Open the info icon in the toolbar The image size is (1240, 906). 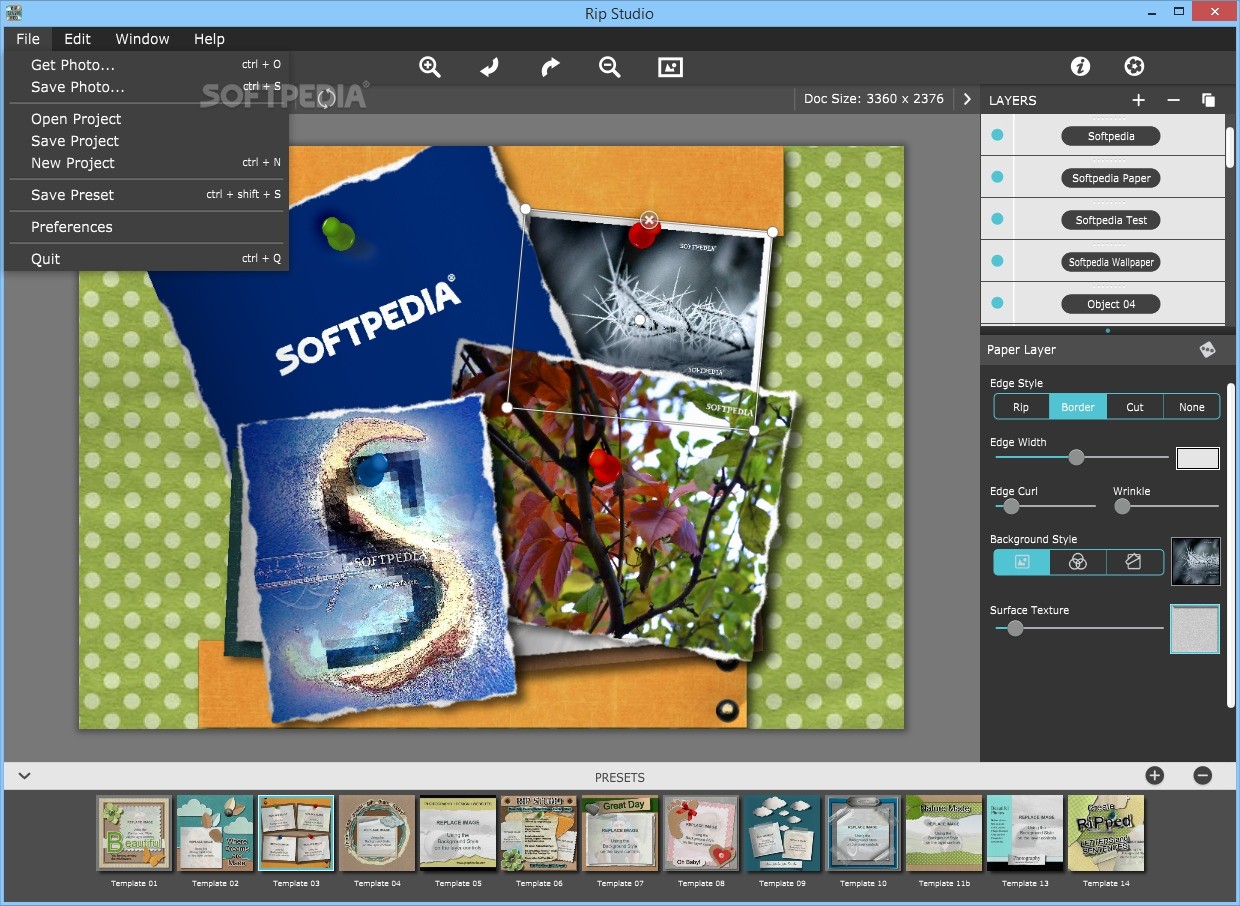click(x=1080, y=66)
